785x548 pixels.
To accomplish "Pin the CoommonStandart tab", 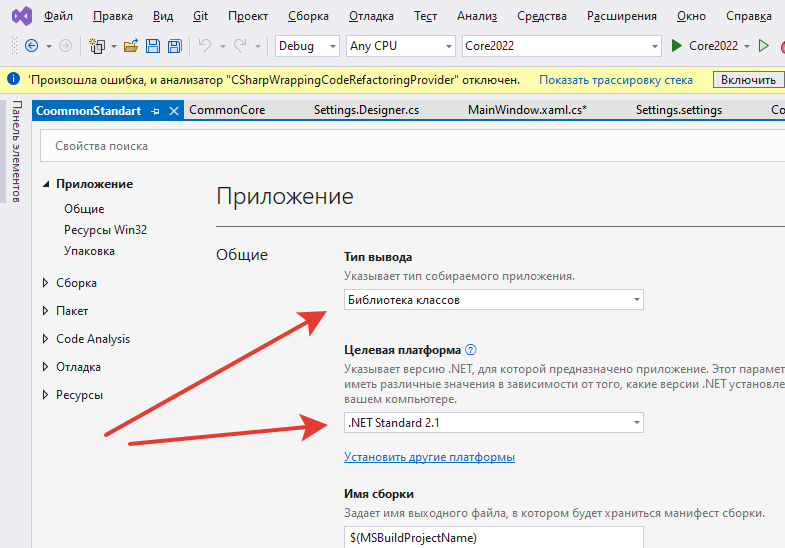I will [x=155, y=111].
